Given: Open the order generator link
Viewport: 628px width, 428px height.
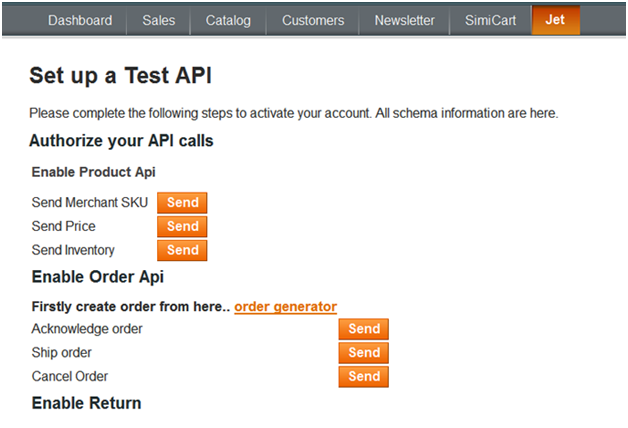Looking at the screenshot, I should point(286,307).
